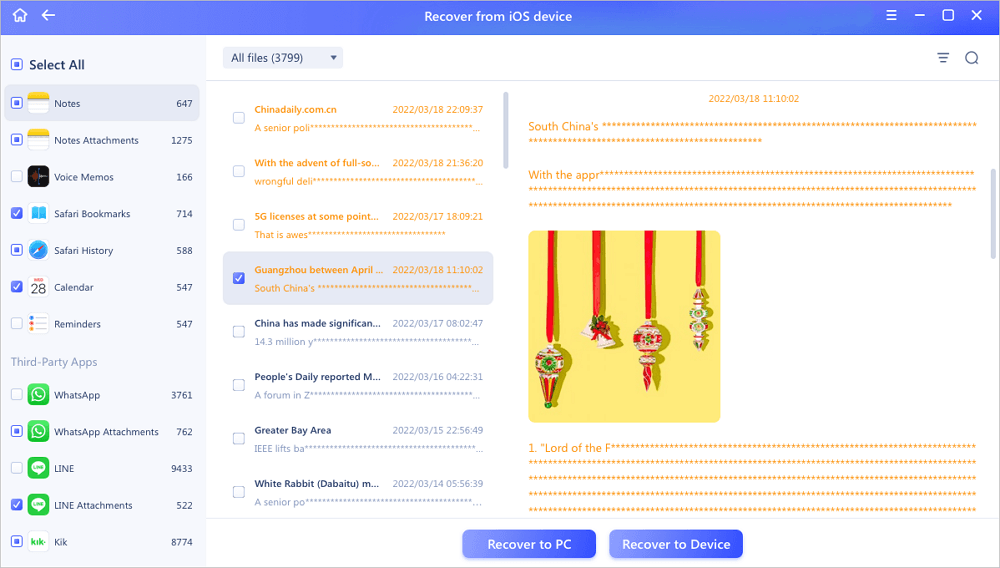The width and height of the screenshot is (1000, 568).
Task: Click the 9433 count beside LINE
Action: 182,469
